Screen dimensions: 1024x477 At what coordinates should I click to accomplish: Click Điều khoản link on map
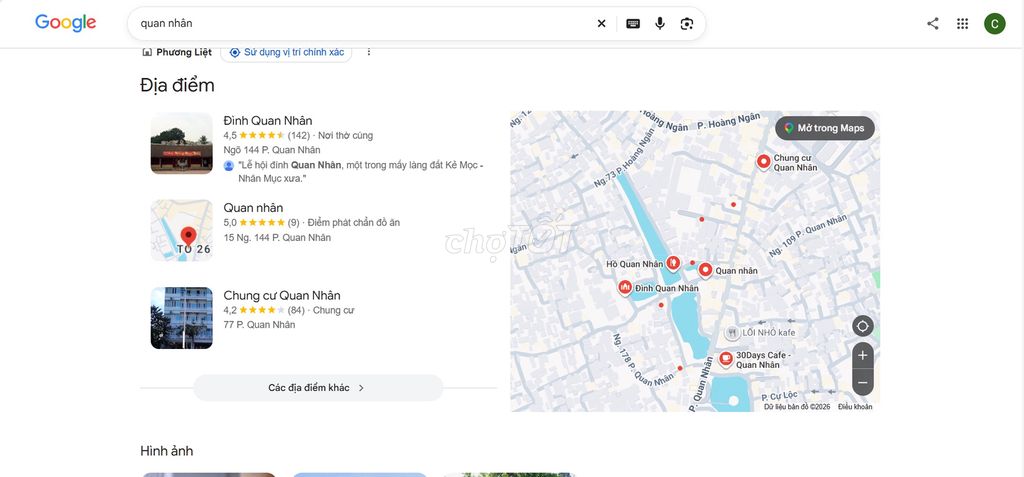(855, 406)
